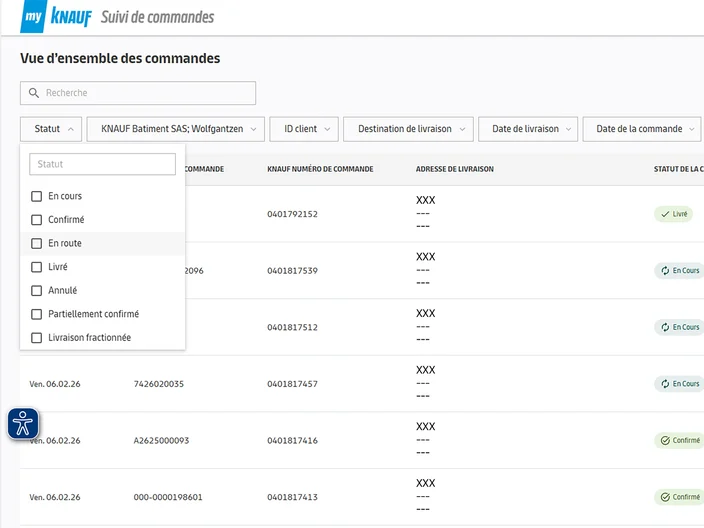Click the date in row 000-0000198601
The height and width of the screenshot is (528, 704).
coord(55,497)
